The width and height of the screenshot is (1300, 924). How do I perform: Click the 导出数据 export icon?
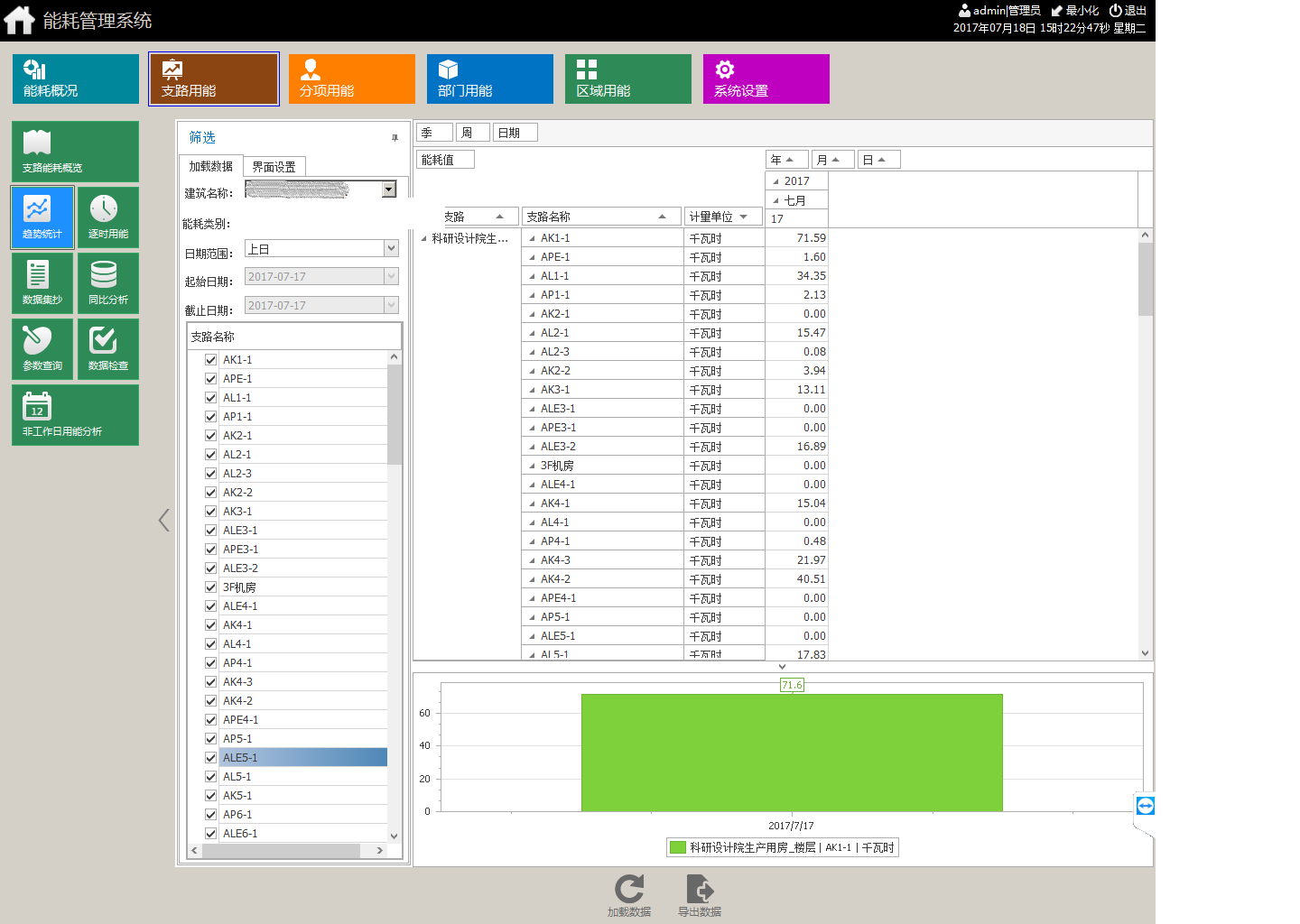(x=700, y=890)
